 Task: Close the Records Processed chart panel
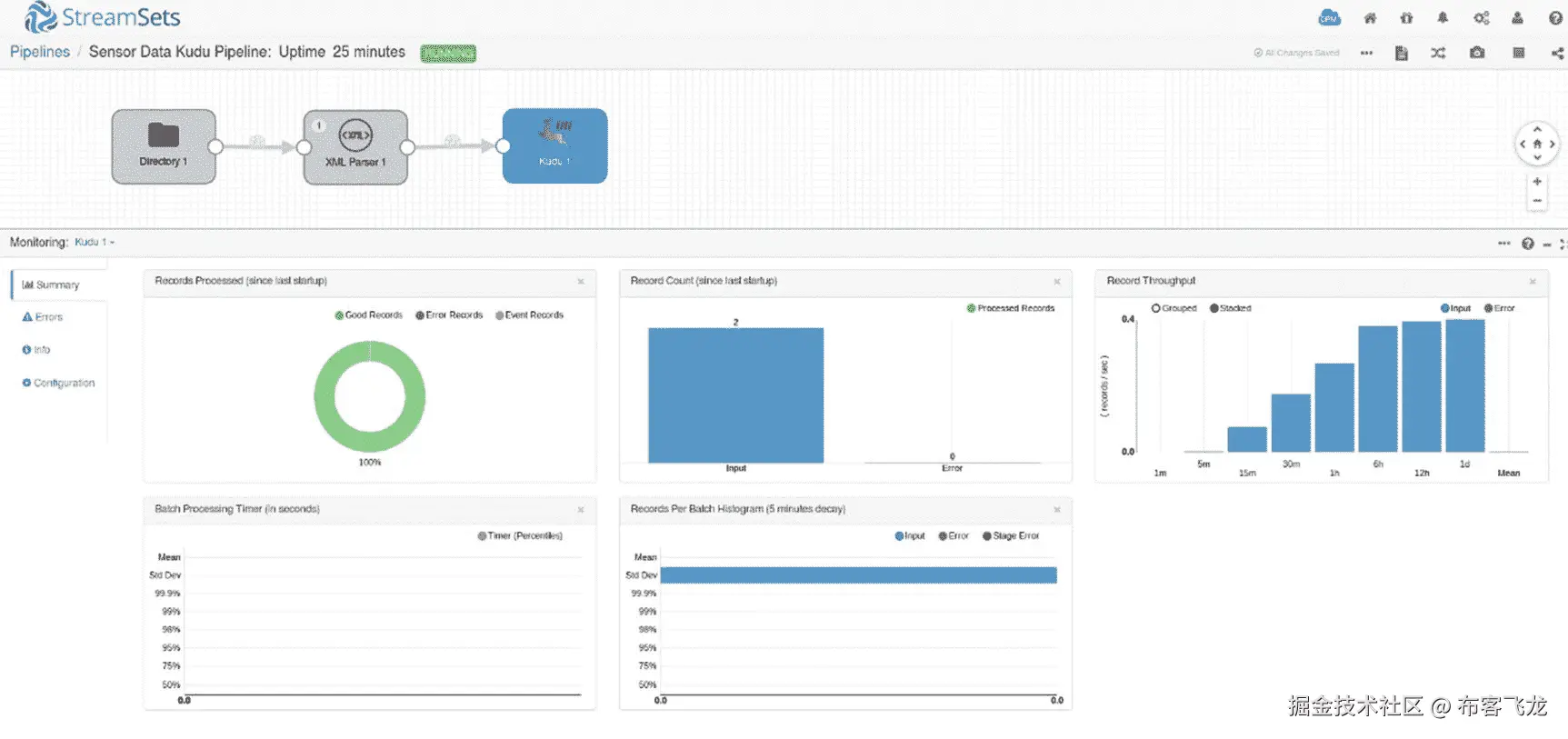581,282
